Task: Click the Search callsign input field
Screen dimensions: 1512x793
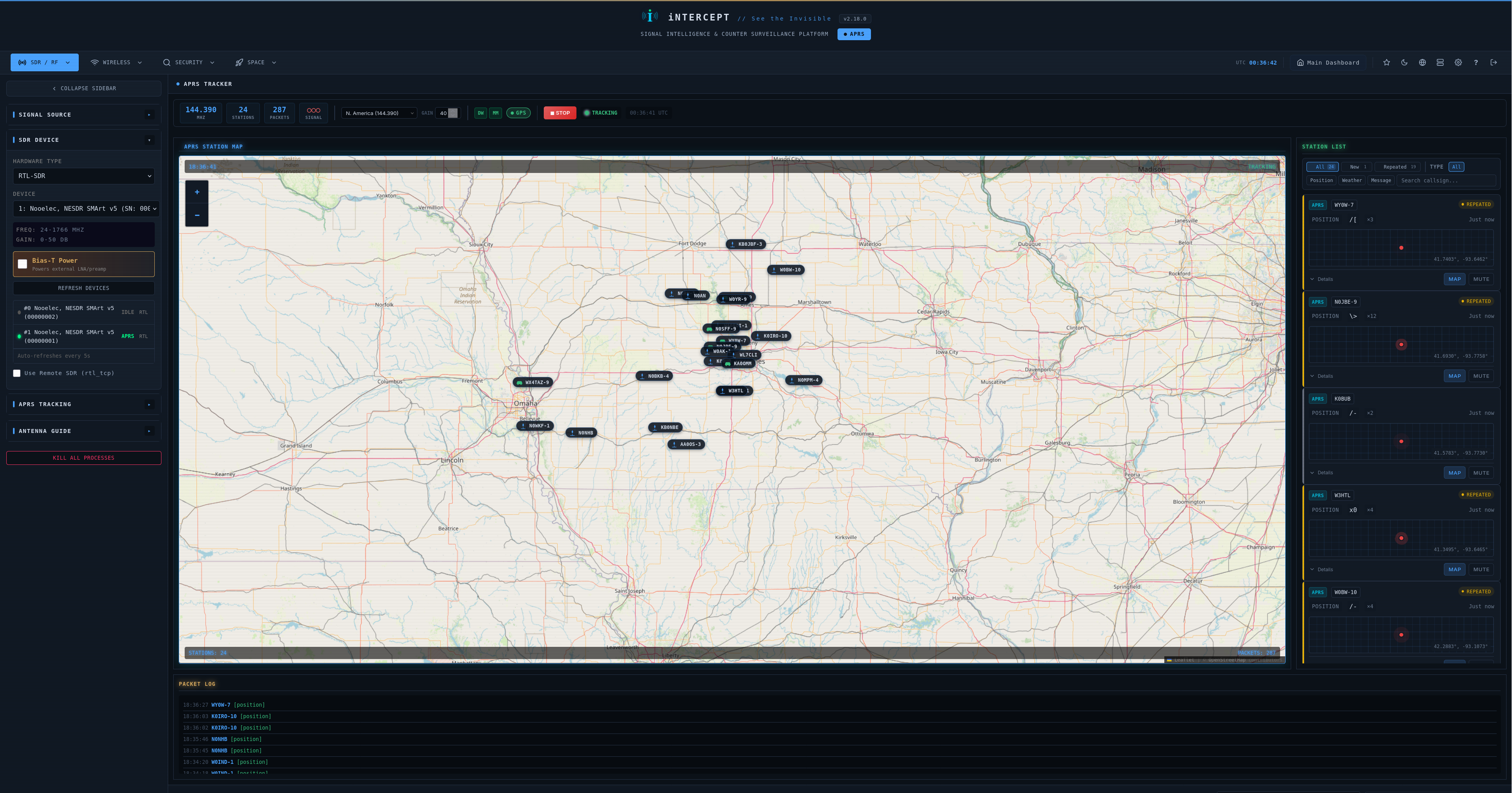Action: click(1446, 180)
